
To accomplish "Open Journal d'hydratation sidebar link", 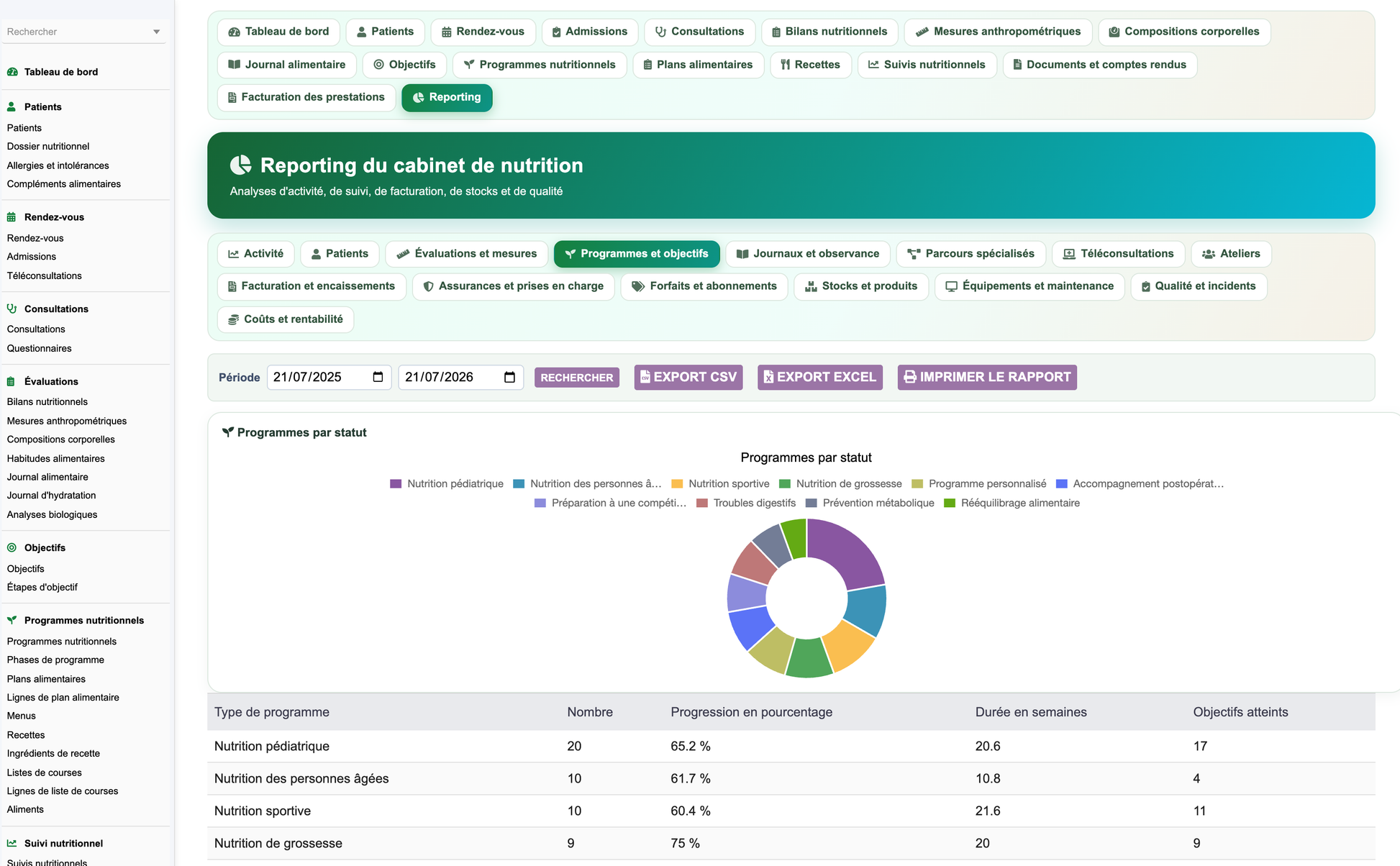I will 51,496.
